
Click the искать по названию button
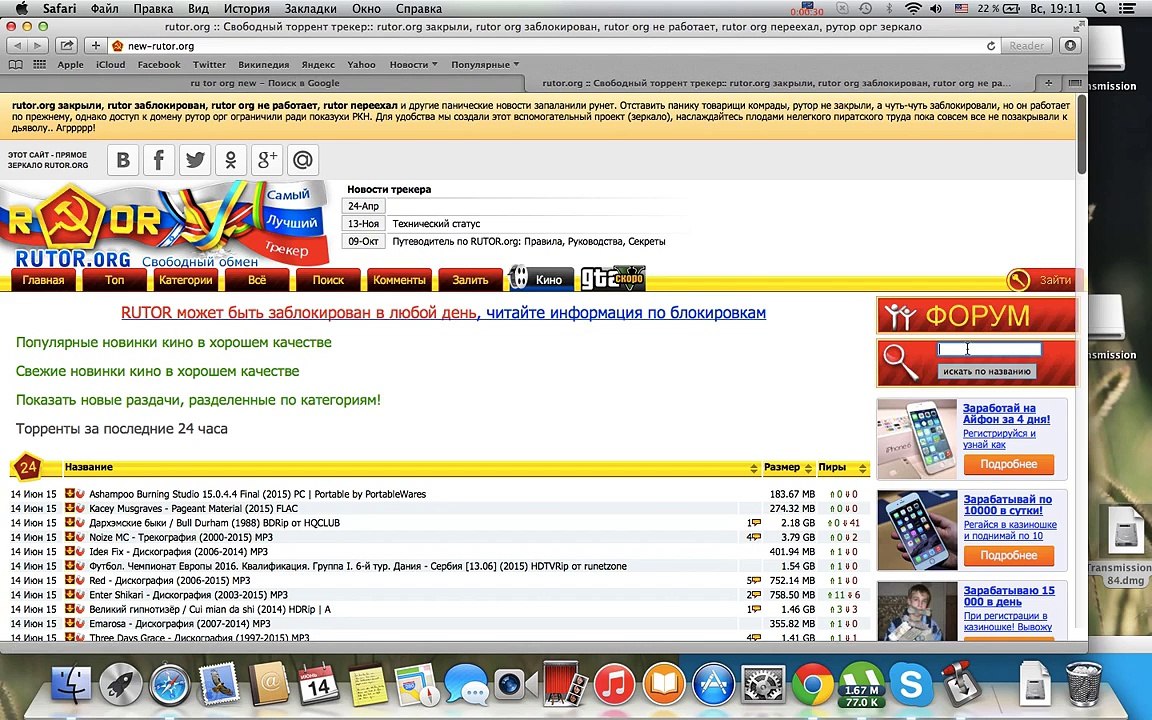987,372
